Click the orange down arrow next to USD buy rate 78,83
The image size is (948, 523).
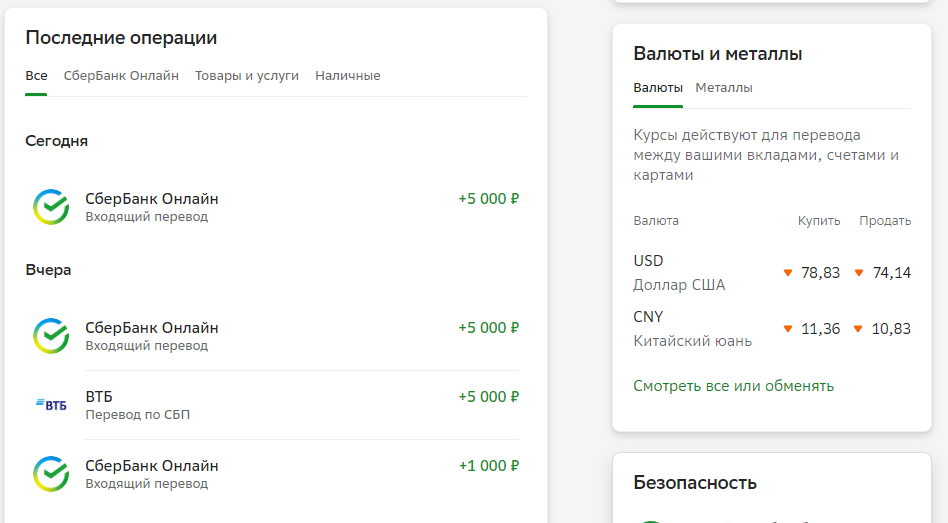tap(788, 273)
